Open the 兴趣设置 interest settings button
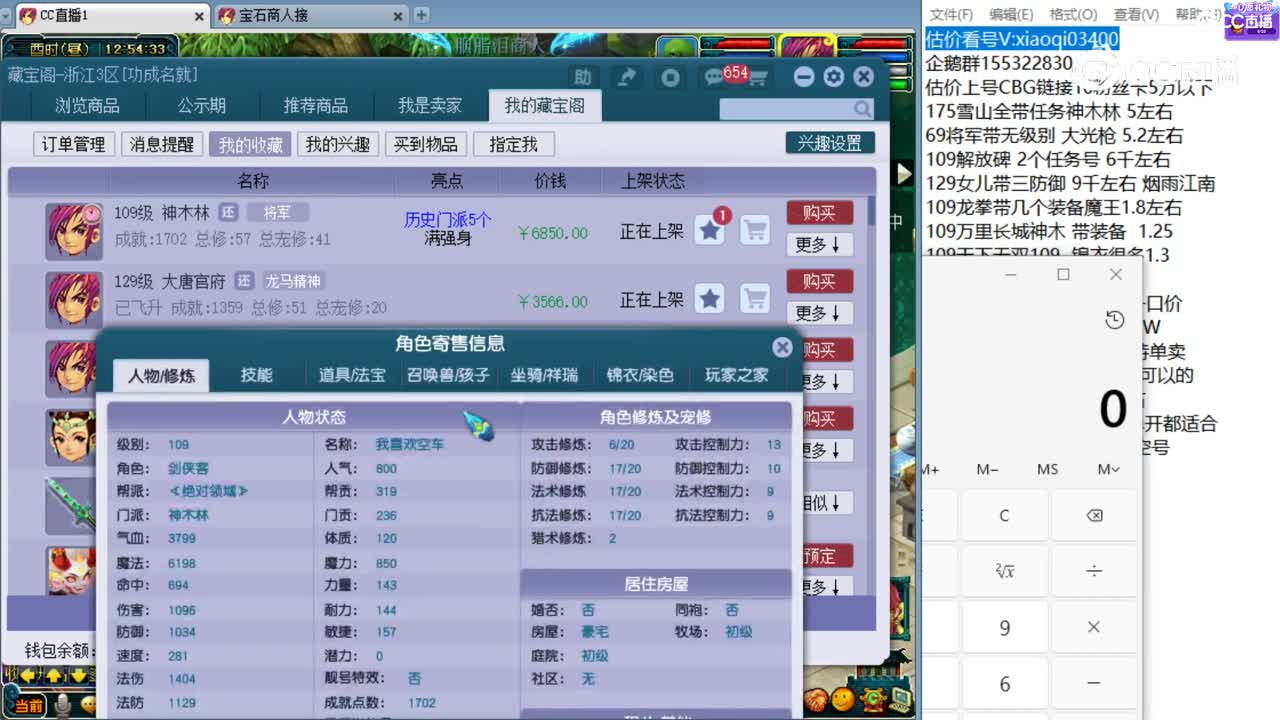 tap(830, 142)
